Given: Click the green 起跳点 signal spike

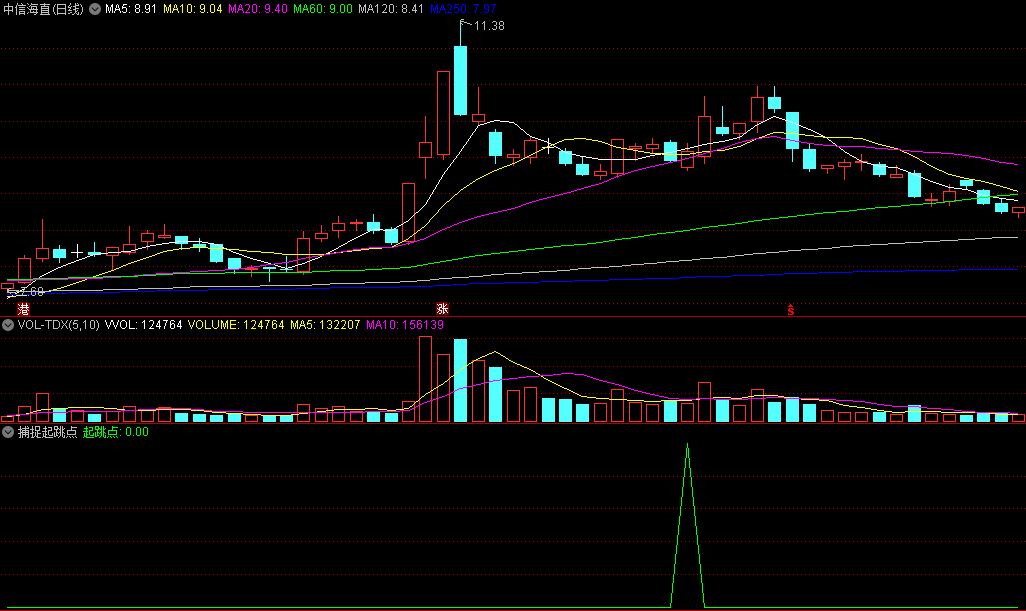Looking at the screenshot, I should pyautogui.click(x=687, y=525).
